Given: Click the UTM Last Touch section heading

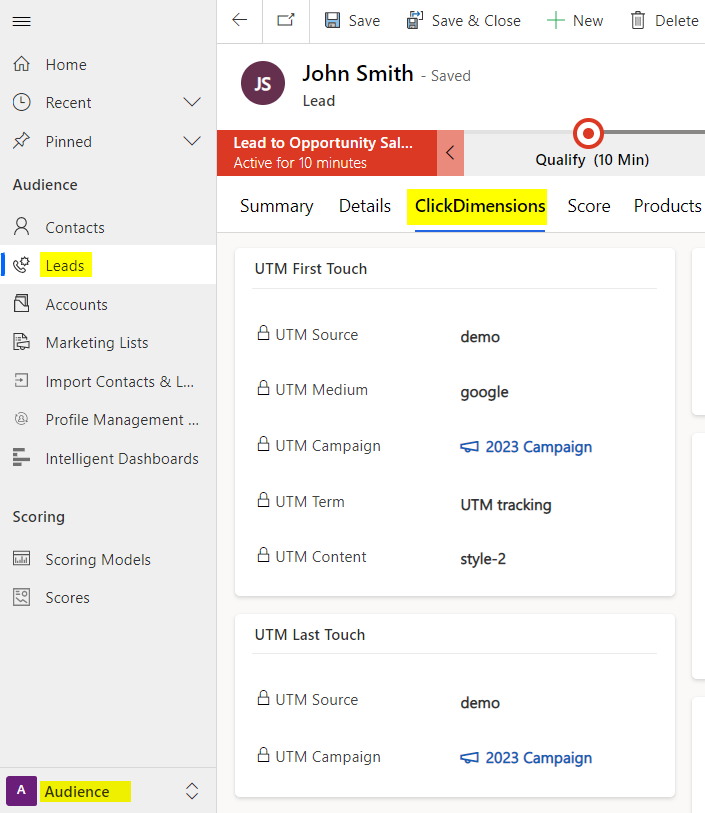Looking at the screenshot, I should (309, 635).
